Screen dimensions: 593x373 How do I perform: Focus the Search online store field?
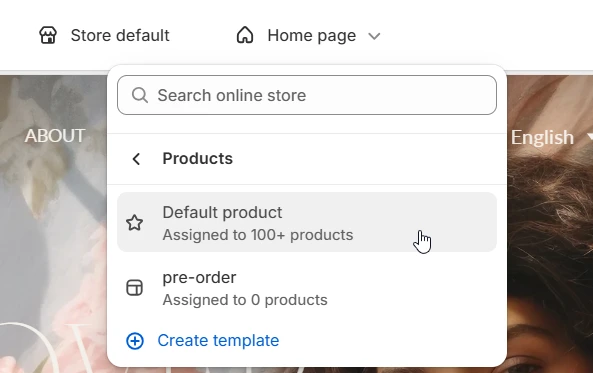[307, 95]
